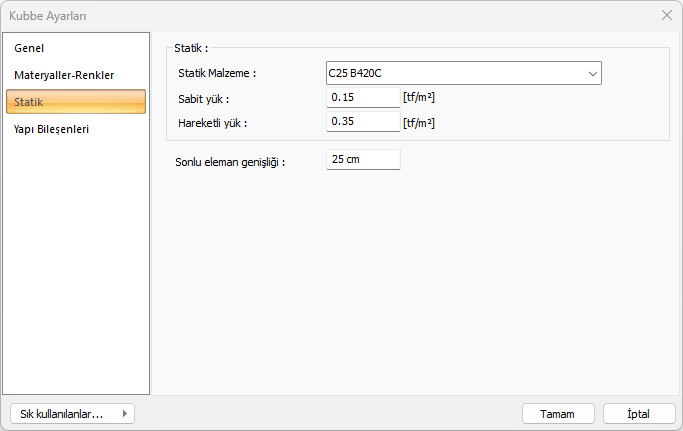Click the Sonlu eleman genişliği label
The image size is (683, 431).
pyautogui.click(x=230, y=161)
